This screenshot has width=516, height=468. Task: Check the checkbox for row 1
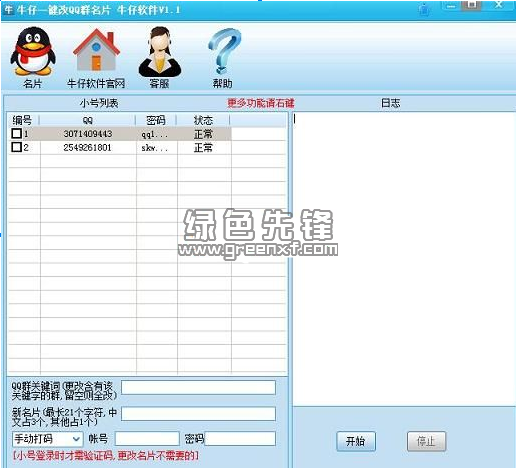coord(16,134)
